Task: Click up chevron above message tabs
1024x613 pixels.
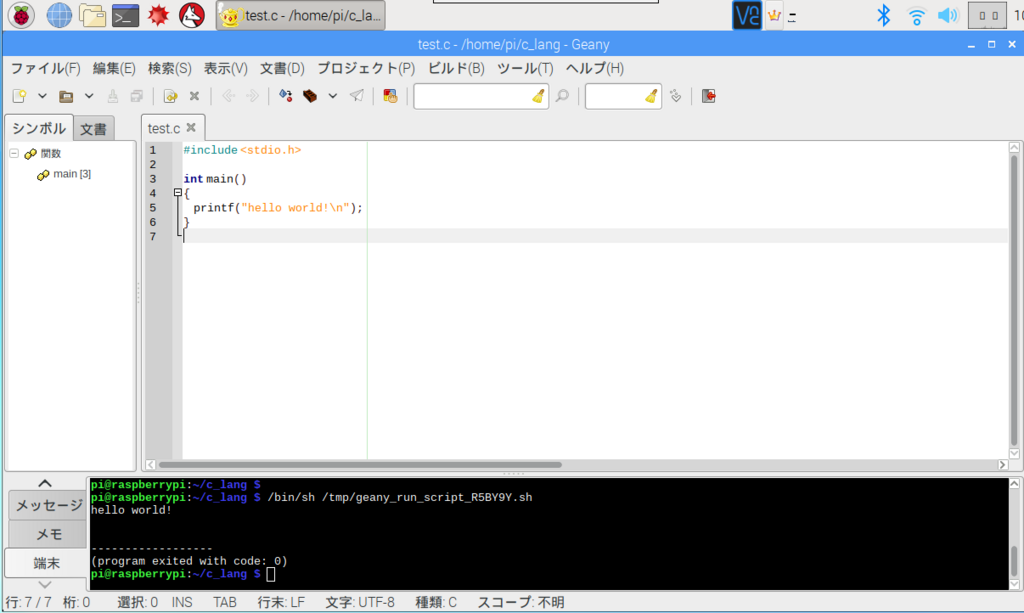Action: pos(44,483)
